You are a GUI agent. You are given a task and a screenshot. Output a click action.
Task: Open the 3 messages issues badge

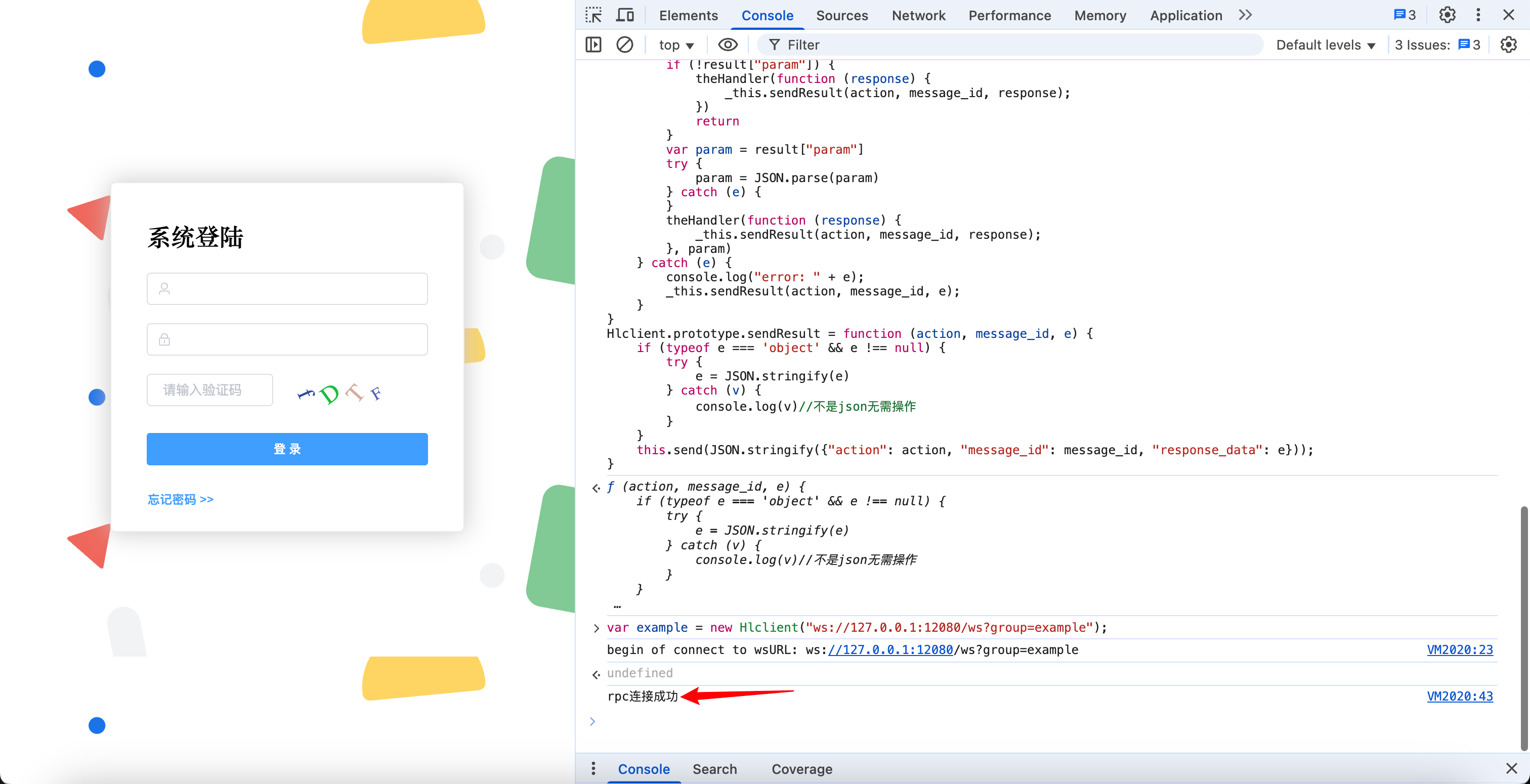click(x=1404, y=15)
